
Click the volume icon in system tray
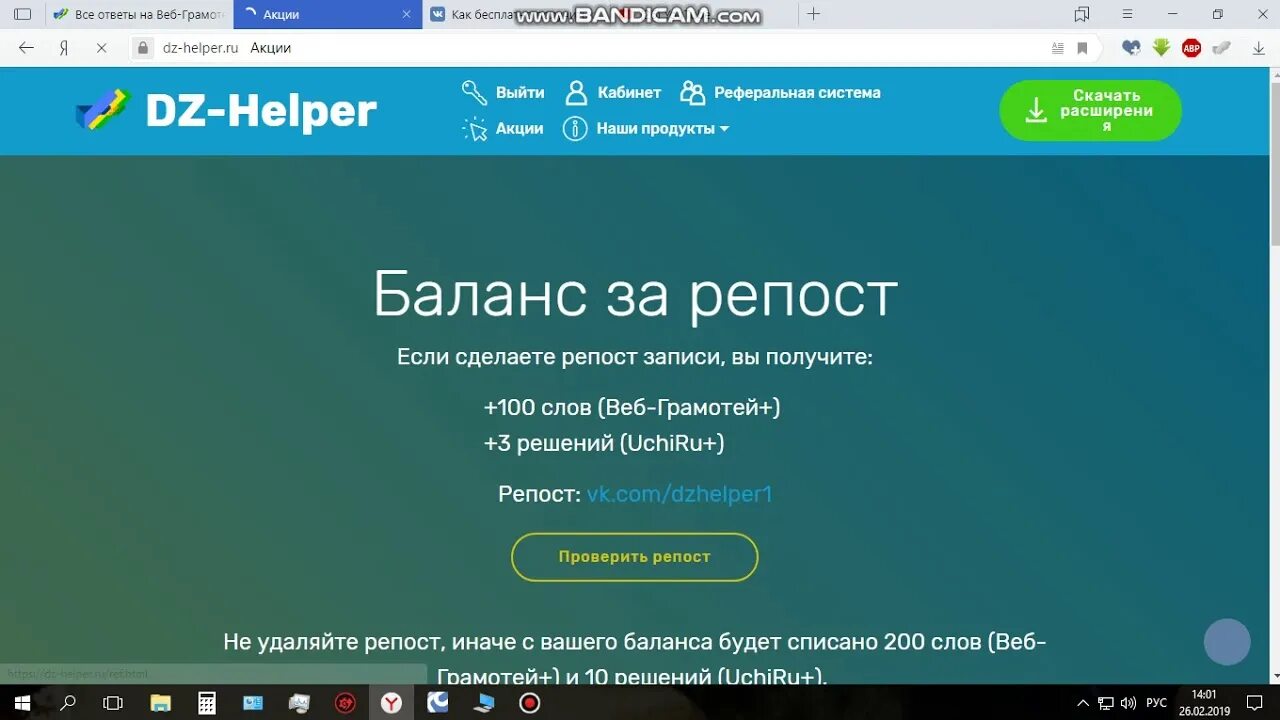point(1128,703)
